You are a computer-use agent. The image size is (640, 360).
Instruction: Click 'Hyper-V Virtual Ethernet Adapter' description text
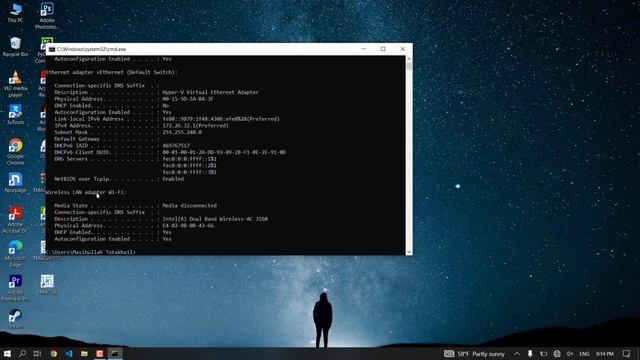click(x=210, y=92)
